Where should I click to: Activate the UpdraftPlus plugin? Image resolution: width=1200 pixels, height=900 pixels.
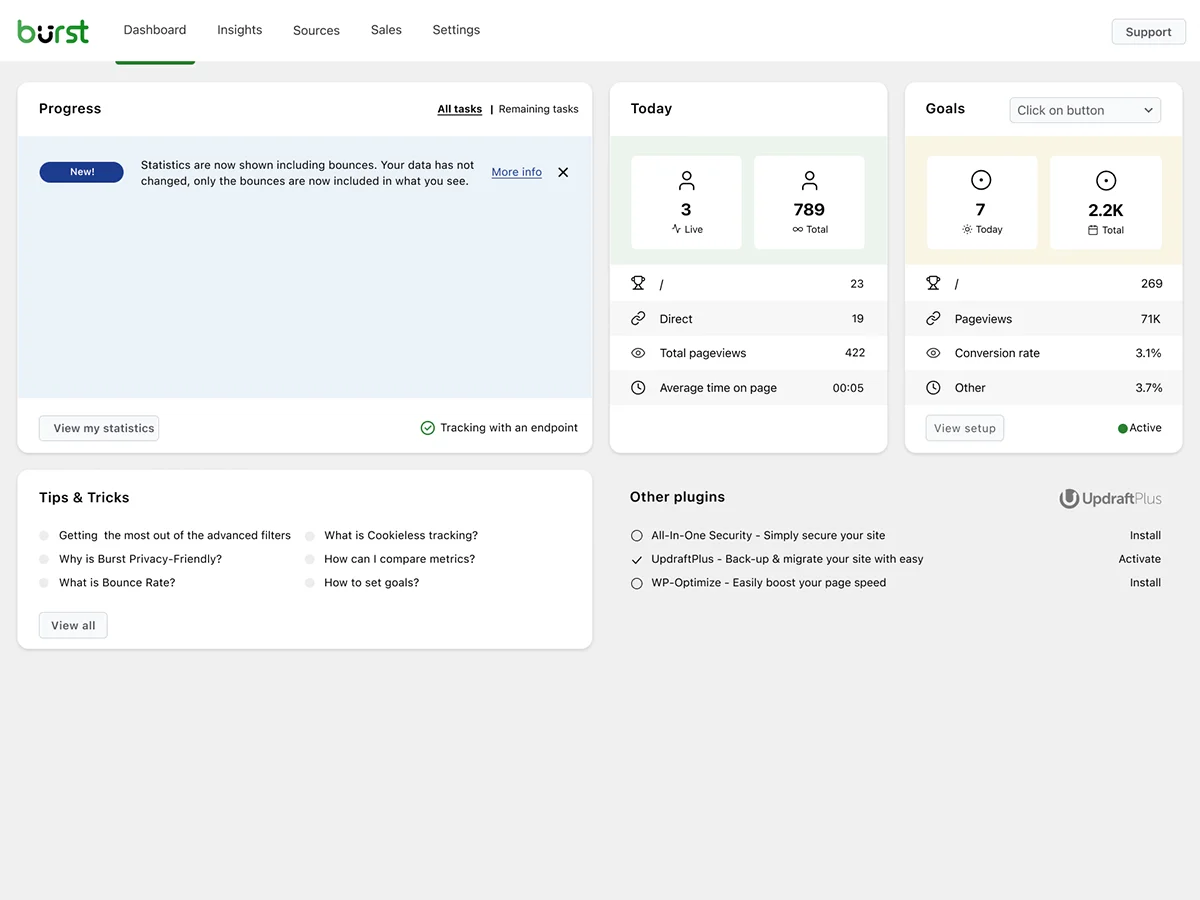pyautogui.click(x=1140, y=559)
